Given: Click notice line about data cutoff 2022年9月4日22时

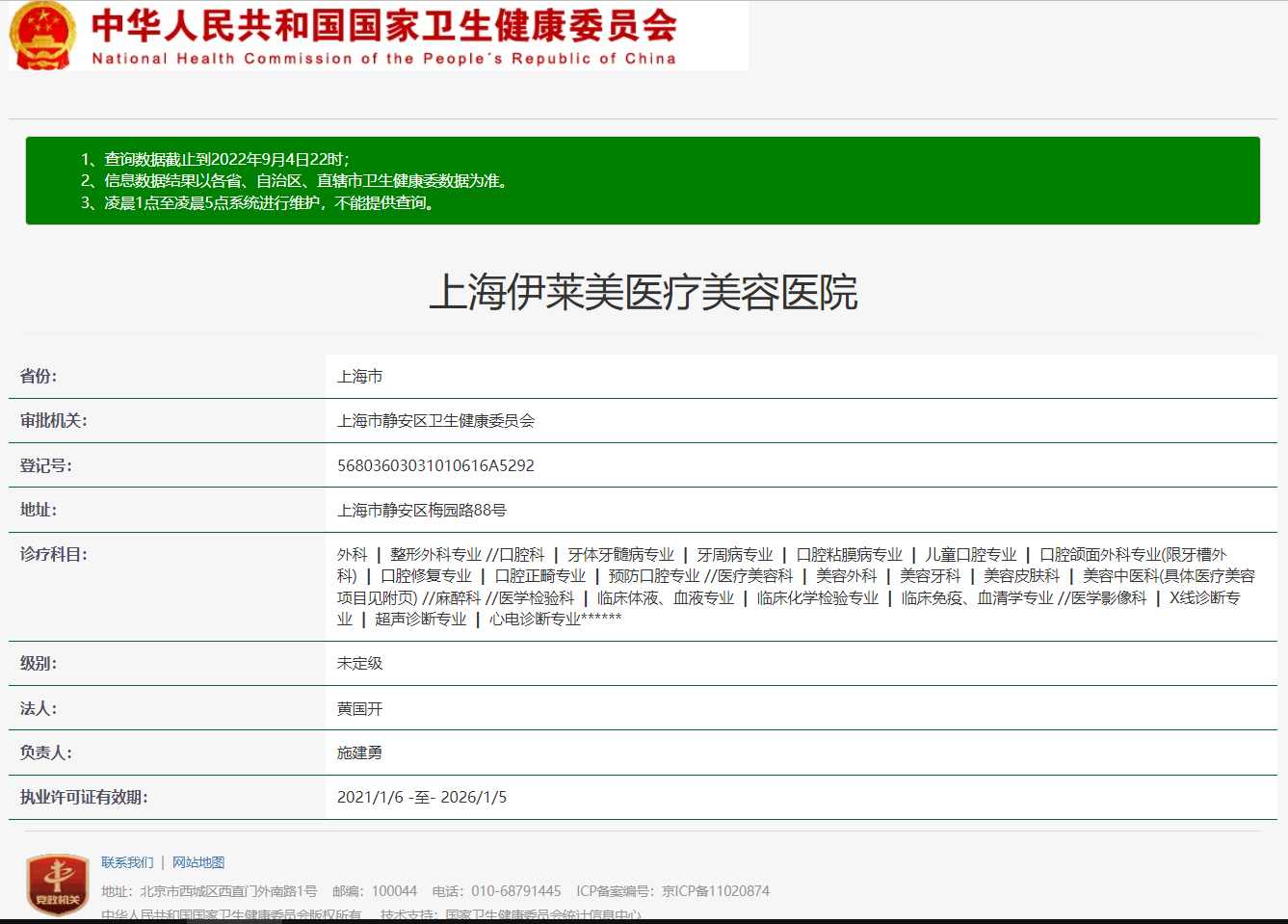Looking at the screenshot, I should [x=215, y=159].
